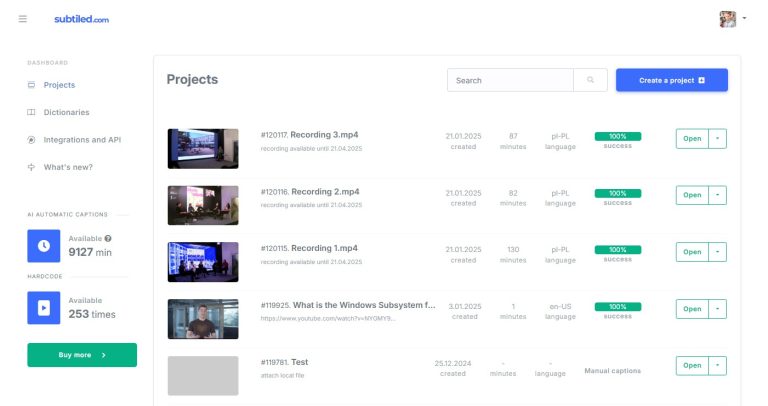Expand dropdown next to Open for Recording 1.mp4

[x=718, y=252]
